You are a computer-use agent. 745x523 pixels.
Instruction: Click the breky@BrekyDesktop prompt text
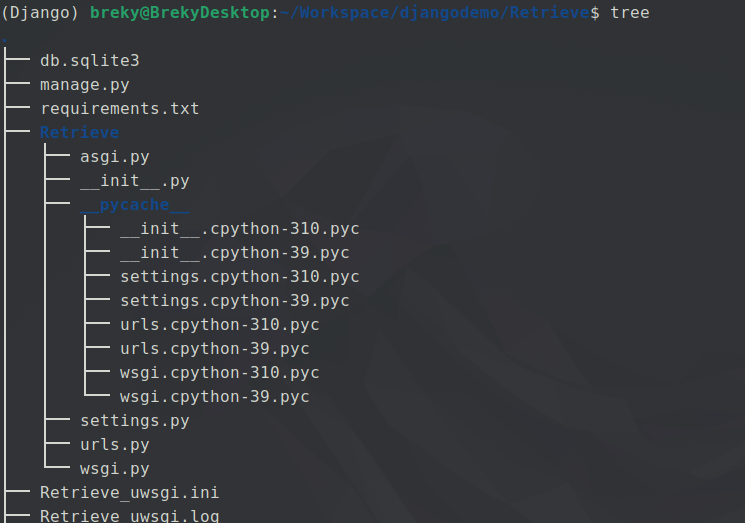(x=179, y=13)
